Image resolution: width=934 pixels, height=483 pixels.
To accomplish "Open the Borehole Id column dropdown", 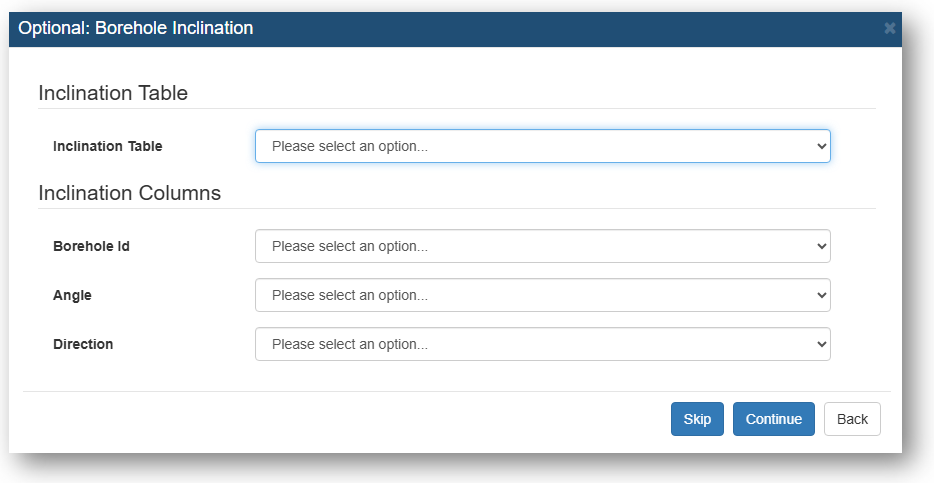I will click(543, 246).
